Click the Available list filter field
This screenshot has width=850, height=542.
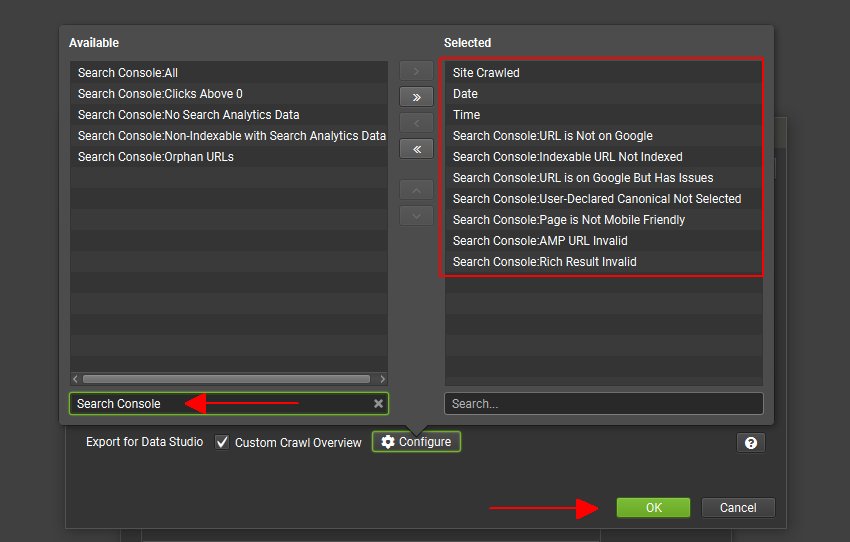click(229, 404)
